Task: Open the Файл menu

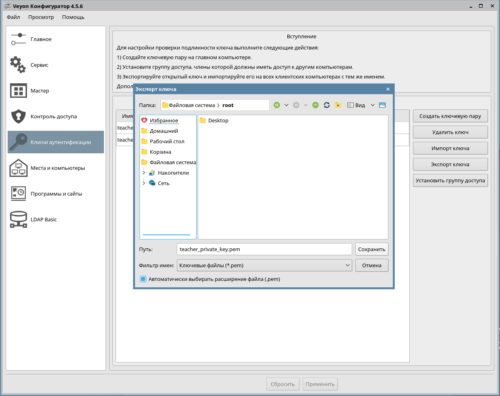Action: click(x=13, y=17)
